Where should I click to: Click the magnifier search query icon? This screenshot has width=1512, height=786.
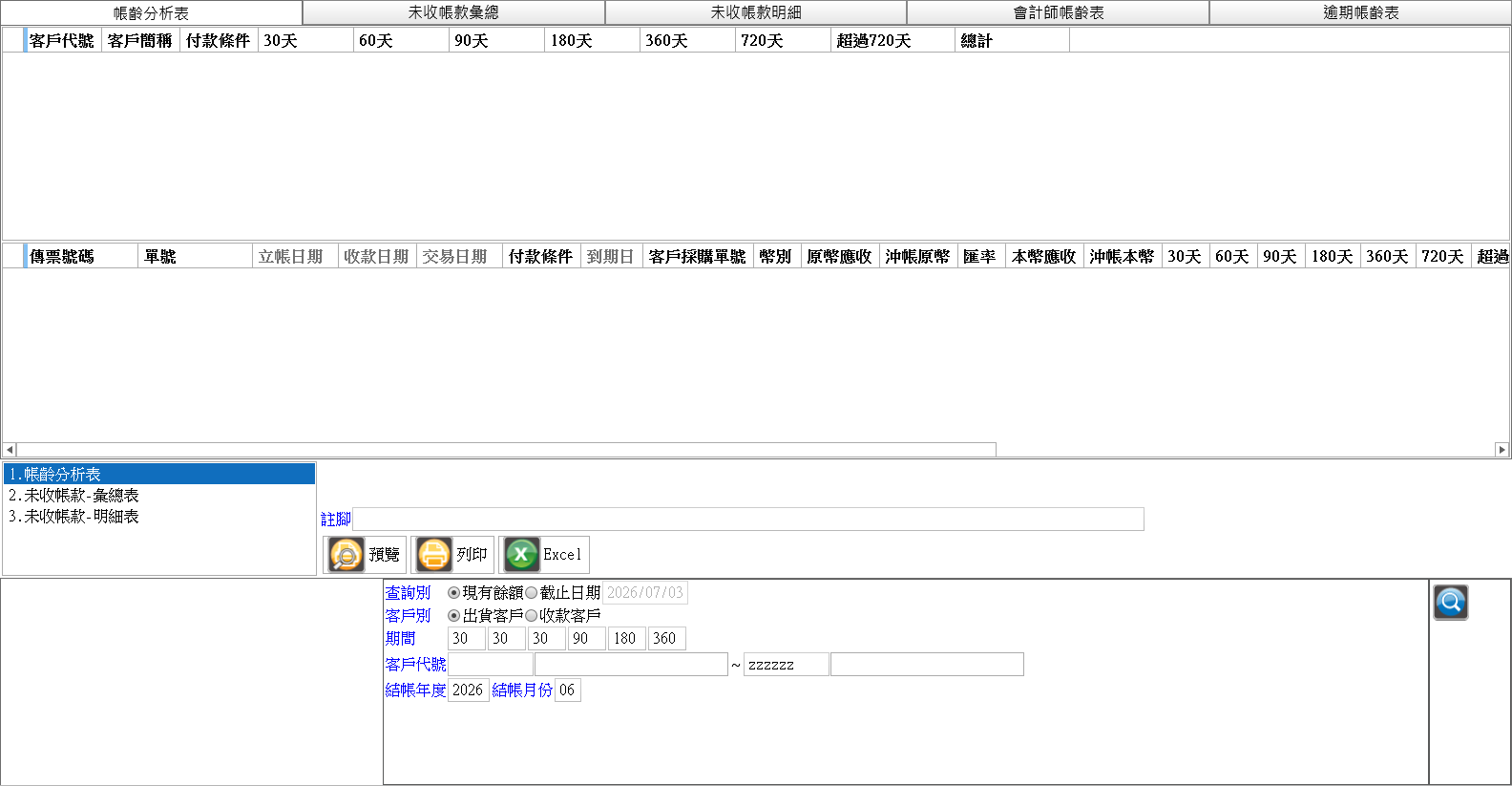pos(1450,603)
